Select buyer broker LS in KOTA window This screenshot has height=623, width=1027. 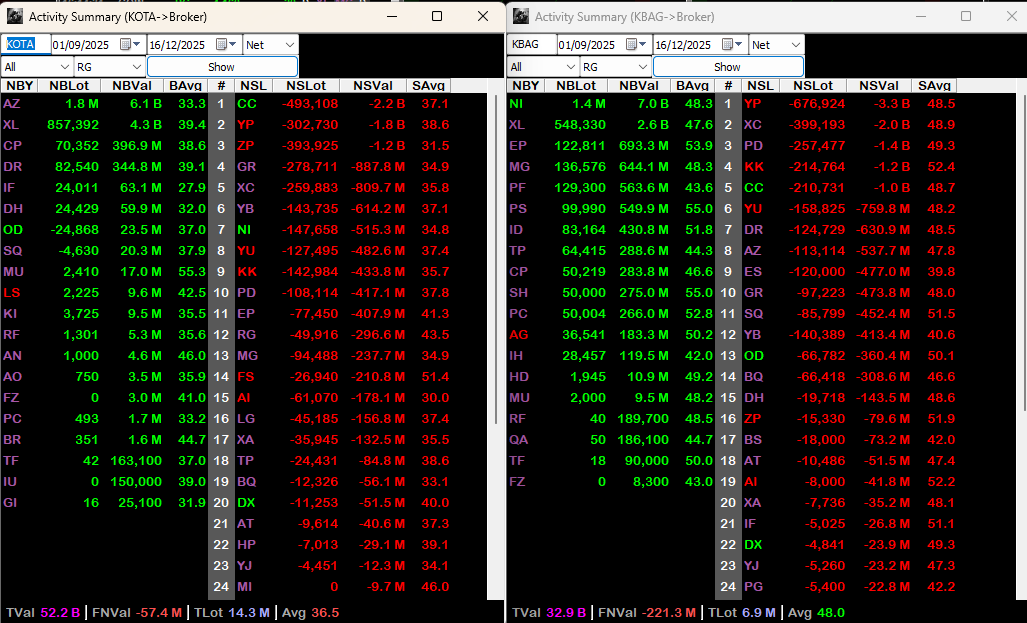(x=11, y=293)
